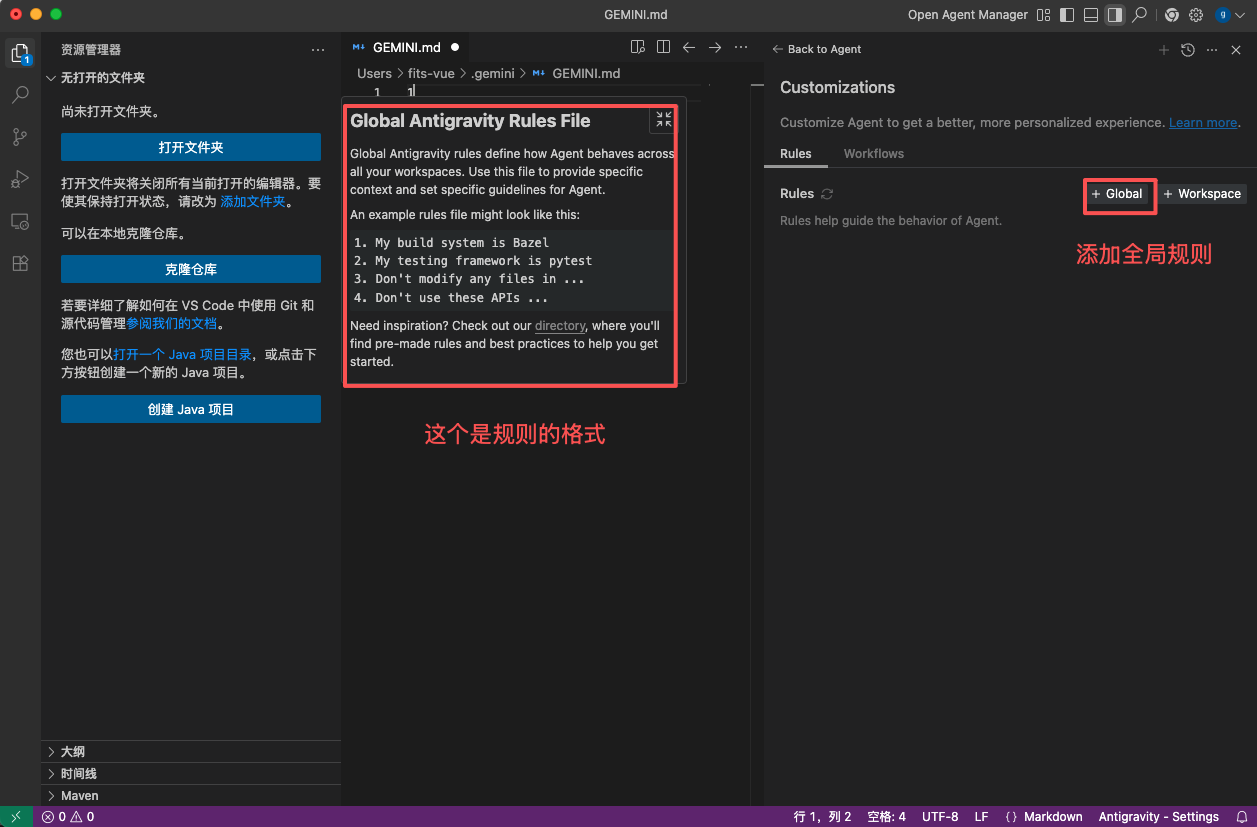The height and width of the screenshot is (827, 1257).
Task: Click the 打开文件夹 button
Action: pos(191,147)
